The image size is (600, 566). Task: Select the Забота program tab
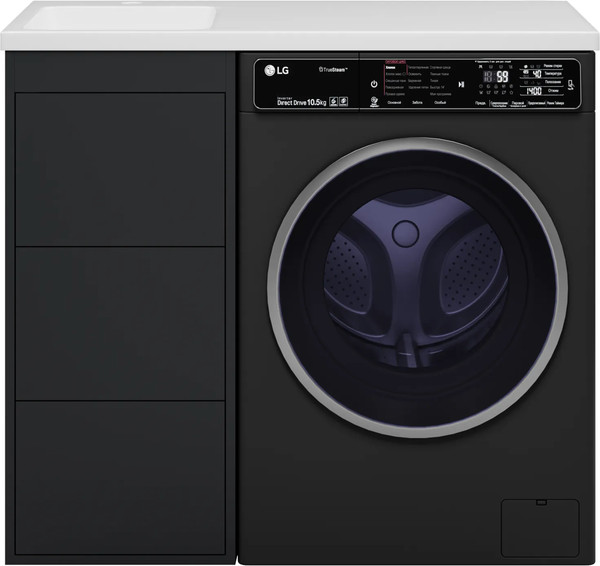(x=416, y=102)
